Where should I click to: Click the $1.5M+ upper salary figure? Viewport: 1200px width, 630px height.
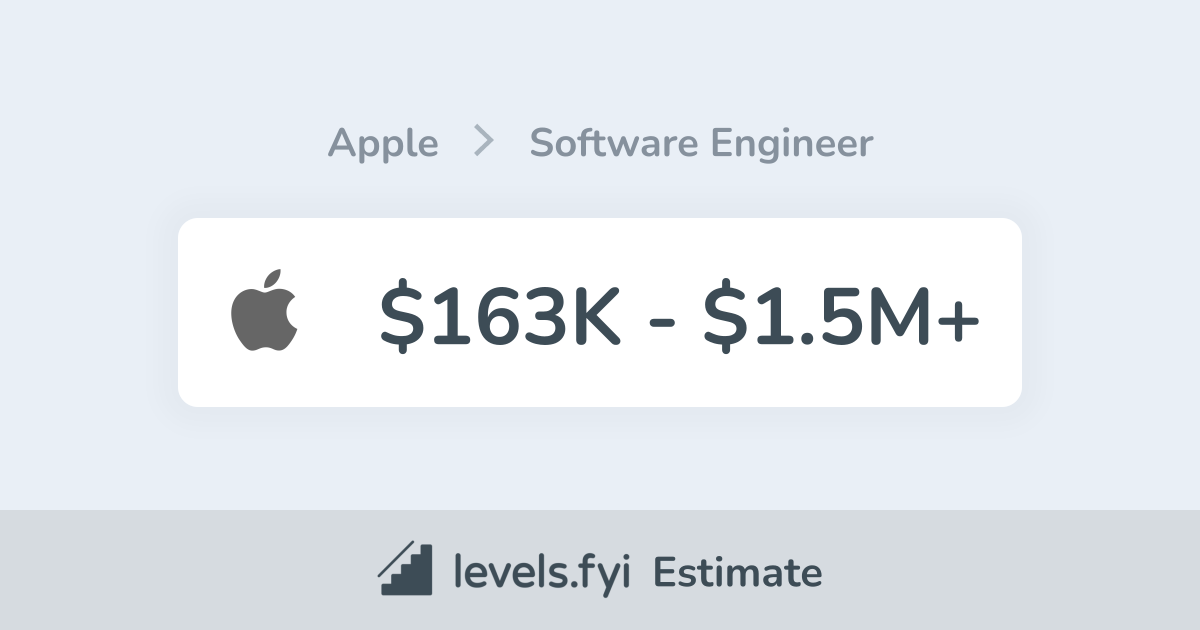pyautogui.click(x=841, y=312)
